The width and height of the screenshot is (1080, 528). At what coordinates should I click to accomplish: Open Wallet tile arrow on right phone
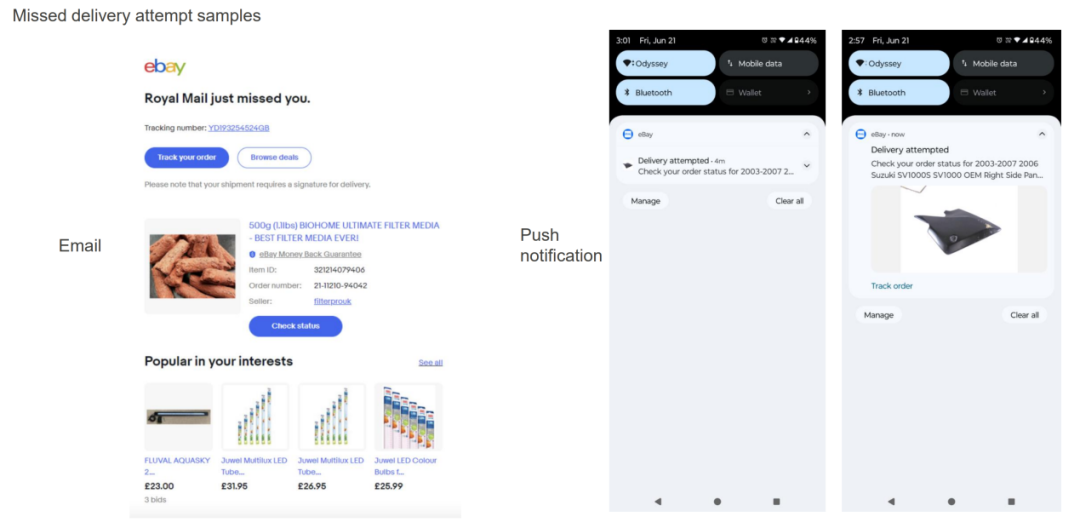(x=1043, y=92)
